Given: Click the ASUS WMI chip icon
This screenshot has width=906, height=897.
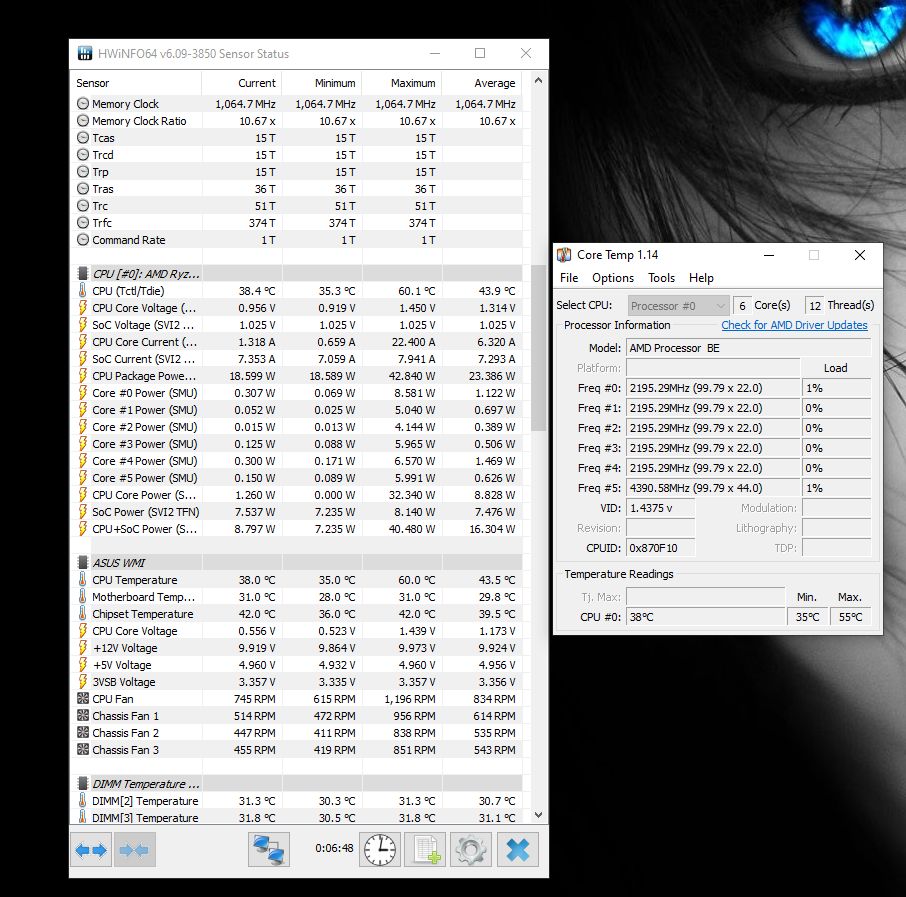Looking at the screenshot, I should coord(83,562).
